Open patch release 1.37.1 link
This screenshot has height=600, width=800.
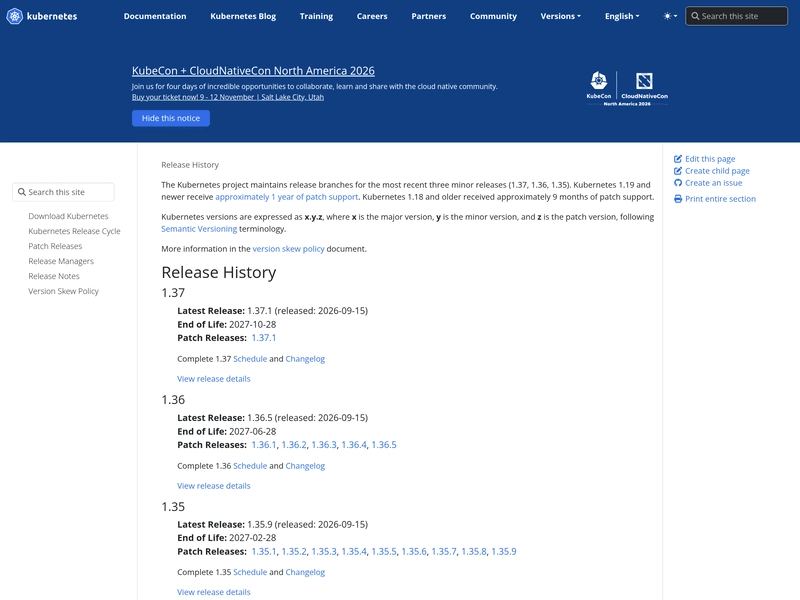pyautogui.click(x=264, y=338)
